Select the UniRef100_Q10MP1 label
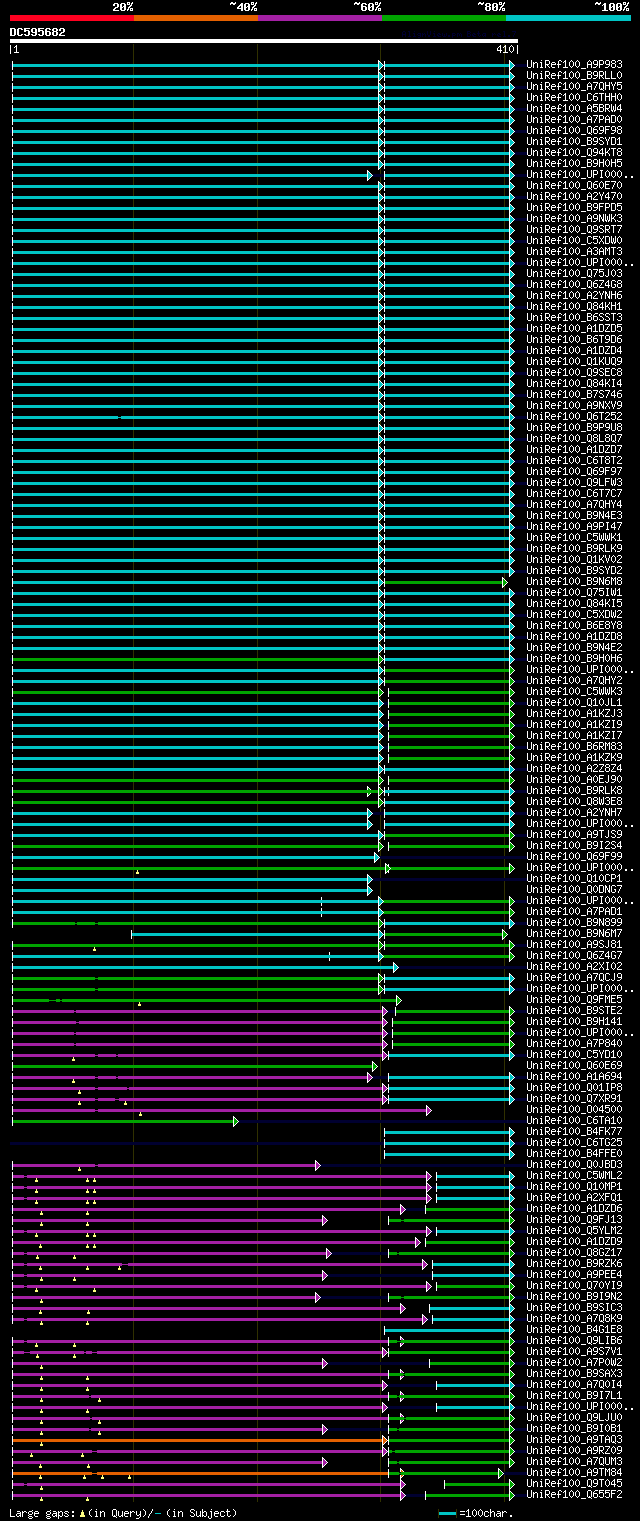The width and height of the screenshot is (640, 1521). coord(576,1186)
